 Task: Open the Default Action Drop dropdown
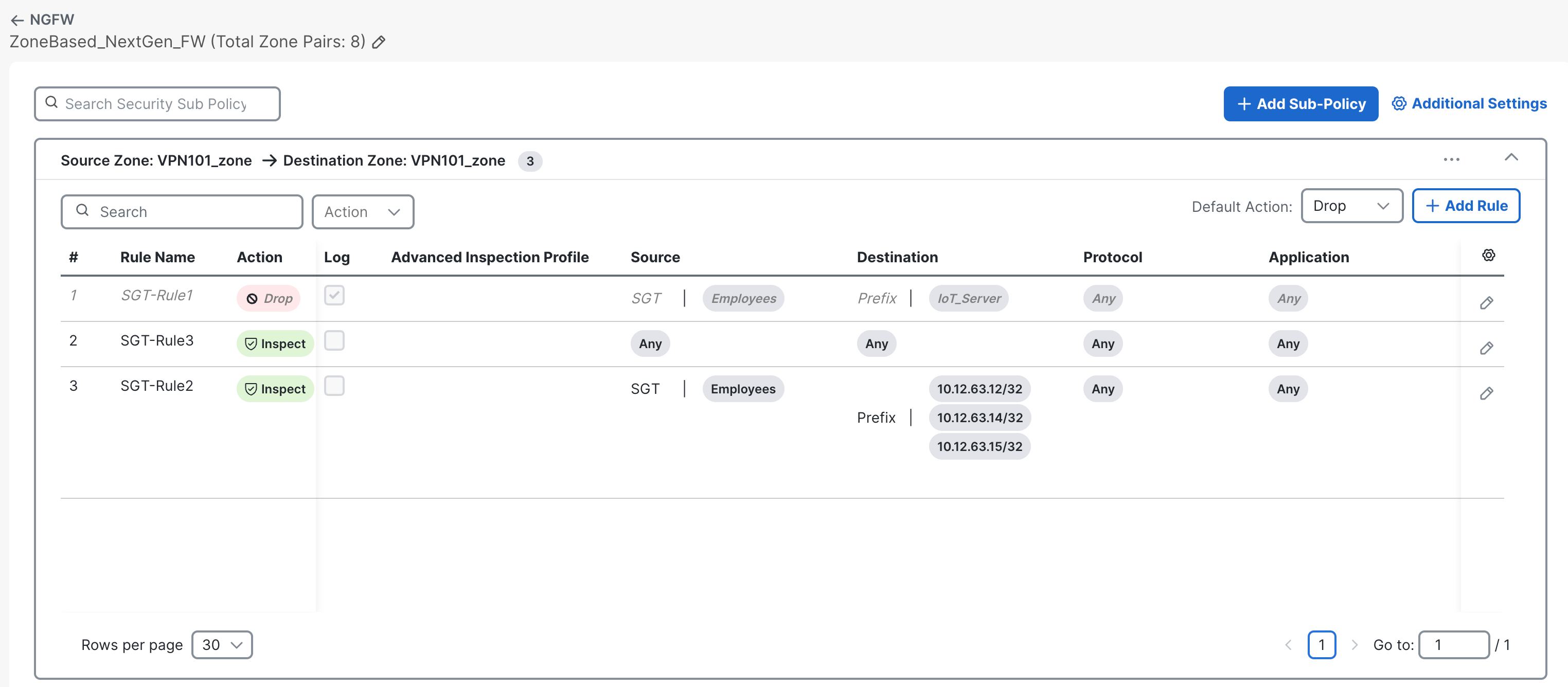click(x=1351, y=206)
